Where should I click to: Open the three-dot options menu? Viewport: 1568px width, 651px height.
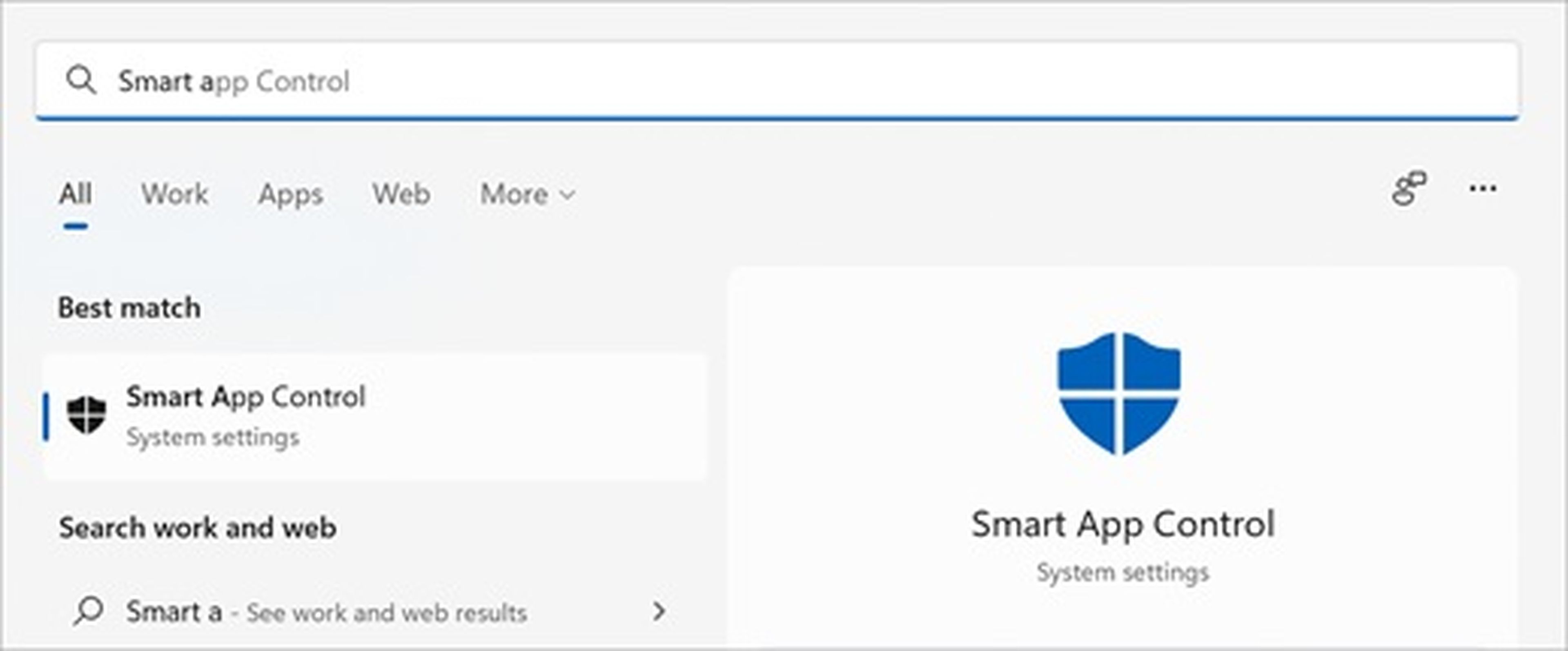point(1483,188)
